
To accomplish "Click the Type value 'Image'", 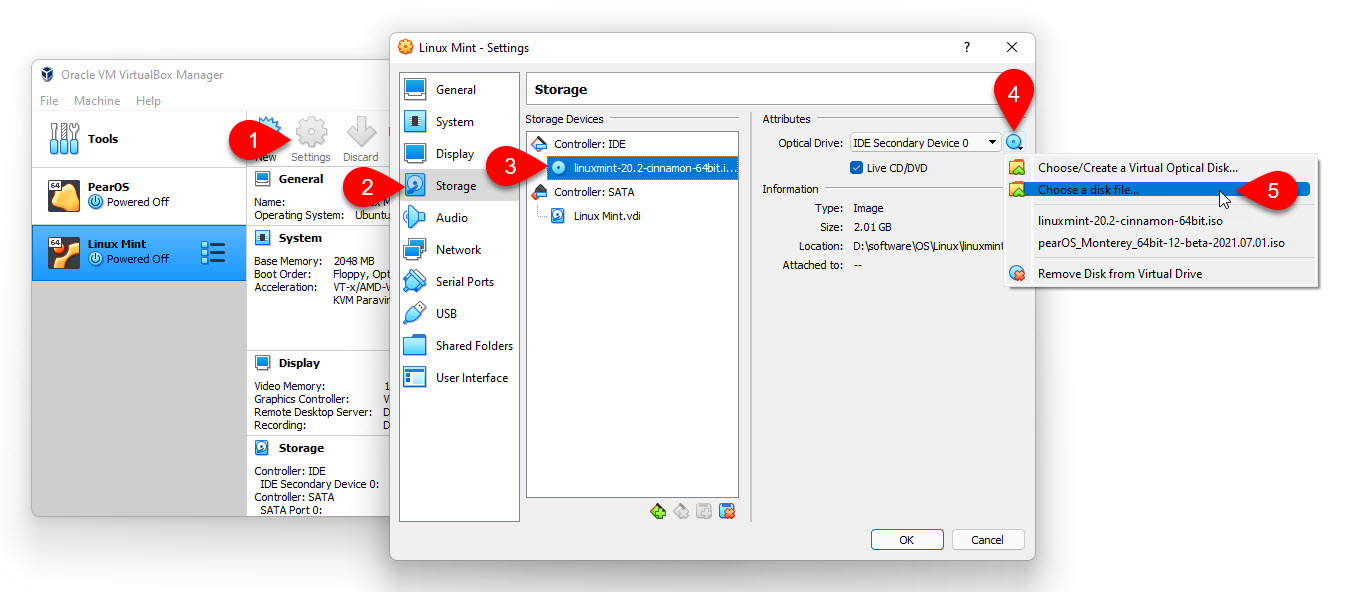I will (x=868, y=208).
